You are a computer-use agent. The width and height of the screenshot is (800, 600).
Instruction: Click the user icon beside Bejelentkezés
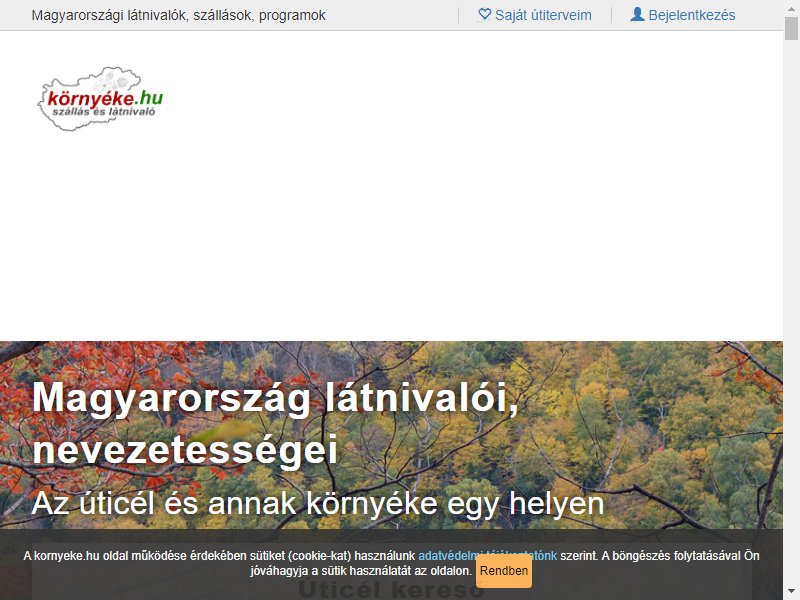point(637,14)
